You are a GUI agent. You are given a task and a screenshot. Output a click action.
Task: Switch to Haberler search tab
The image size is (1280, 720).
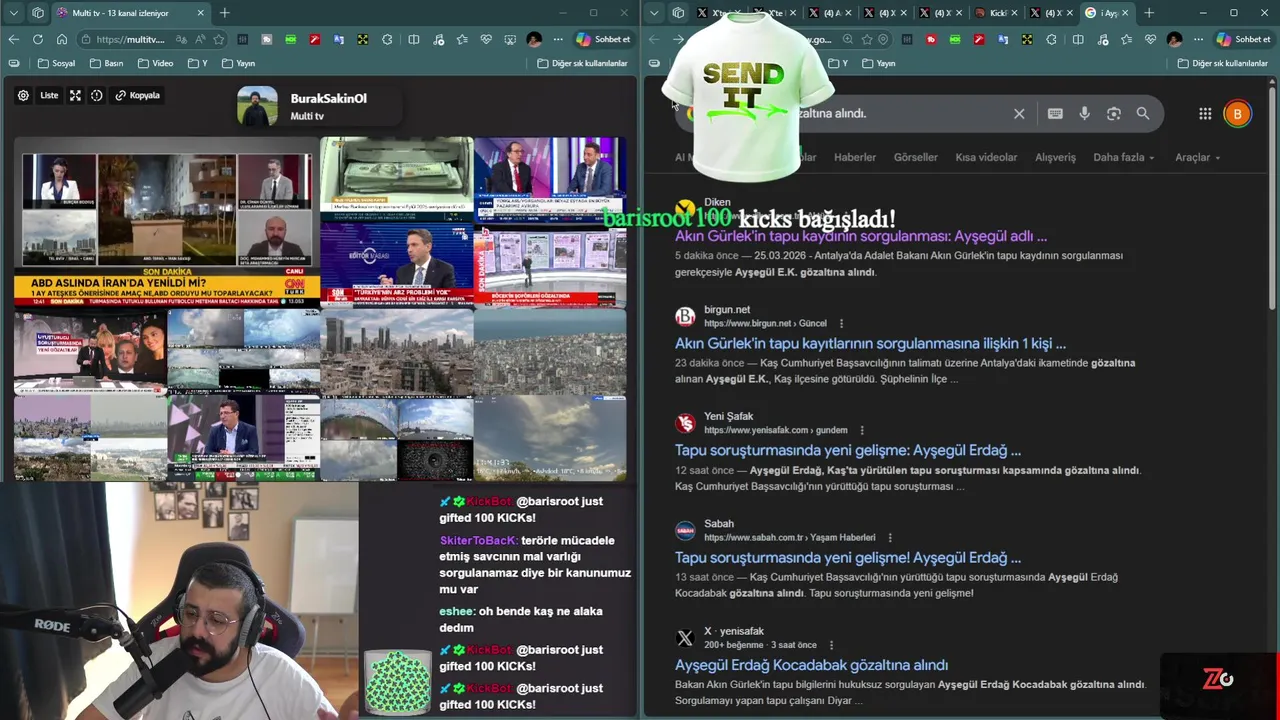tap(855, 157)
